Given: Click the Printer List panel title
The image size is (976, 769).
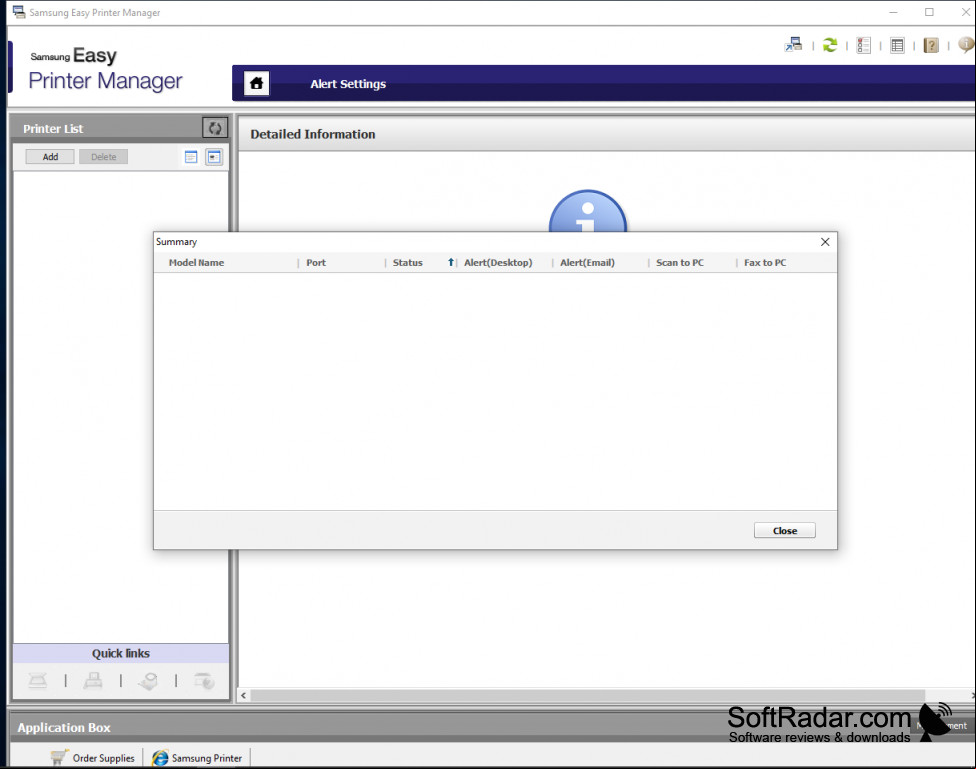Looking at the screenshot, I should coord(53,129).
